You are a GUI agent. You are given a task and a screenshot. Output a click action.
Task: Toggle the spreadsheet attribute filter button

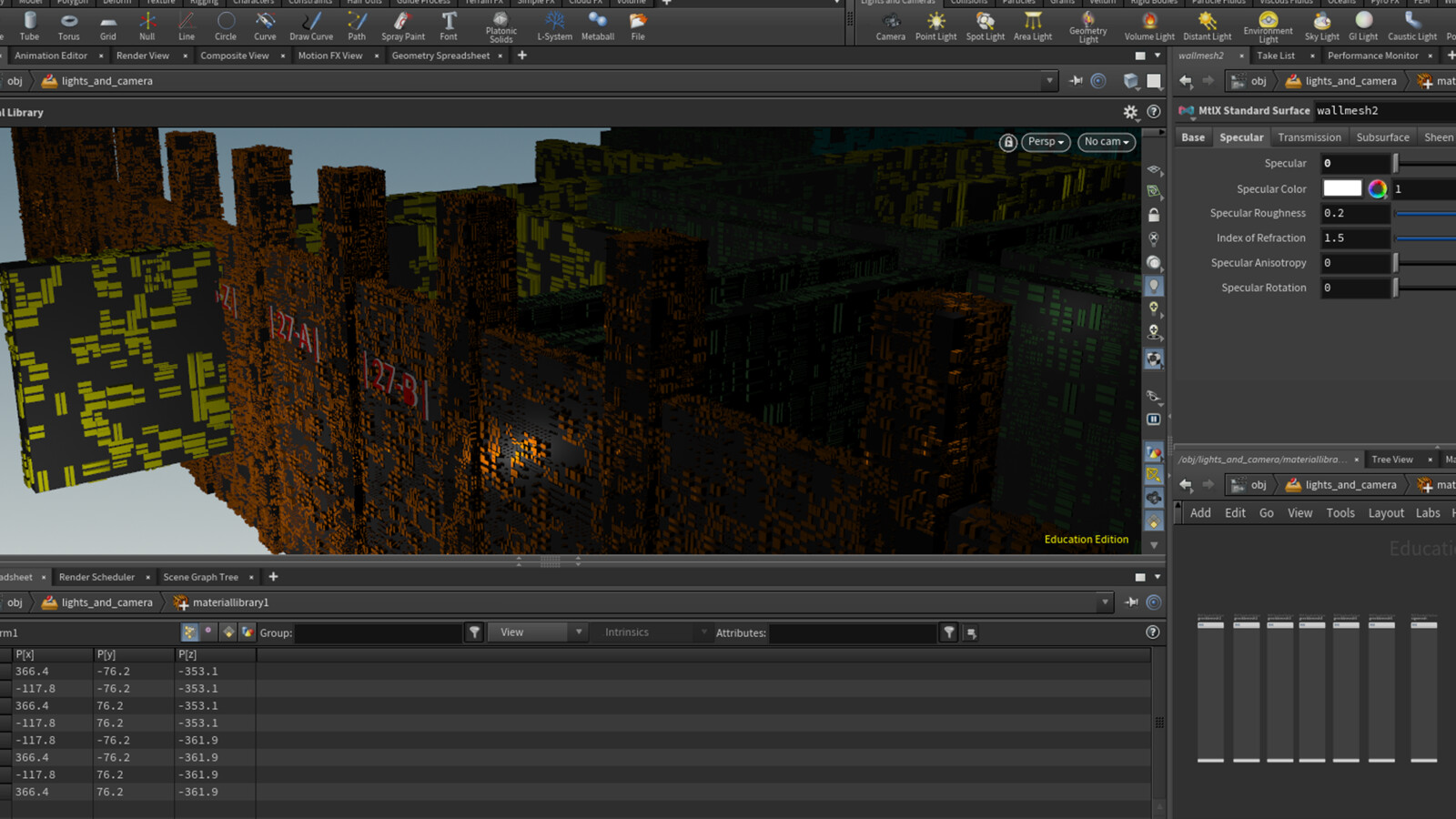pos(949,632)
